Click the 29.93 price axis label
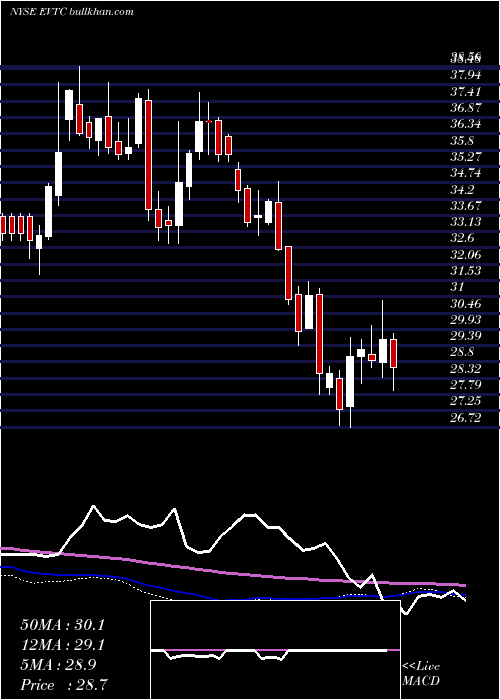The image size is (500, 700). [466, 319]
